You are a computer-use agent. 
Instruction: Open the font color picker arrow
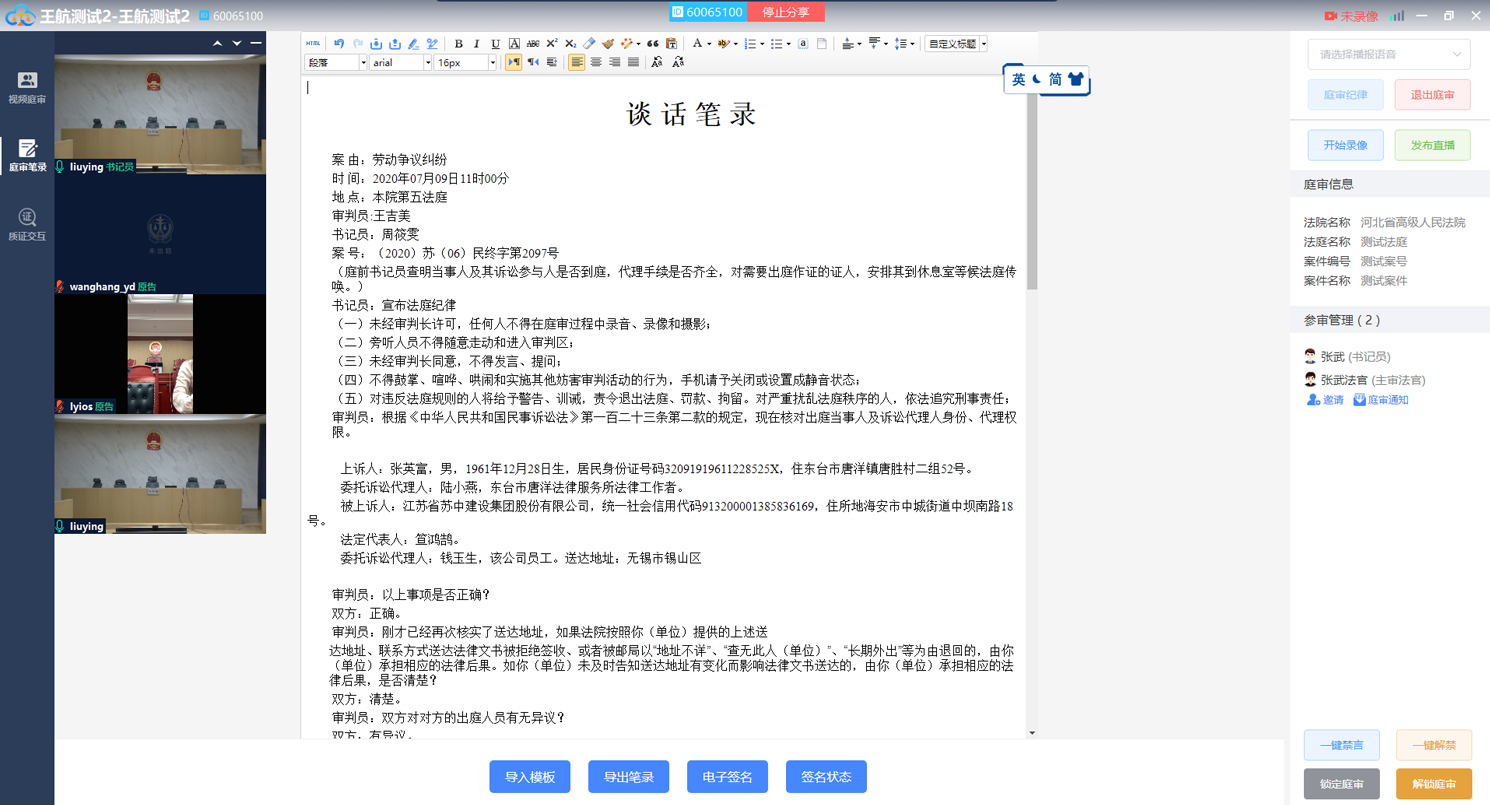(709, 44)
